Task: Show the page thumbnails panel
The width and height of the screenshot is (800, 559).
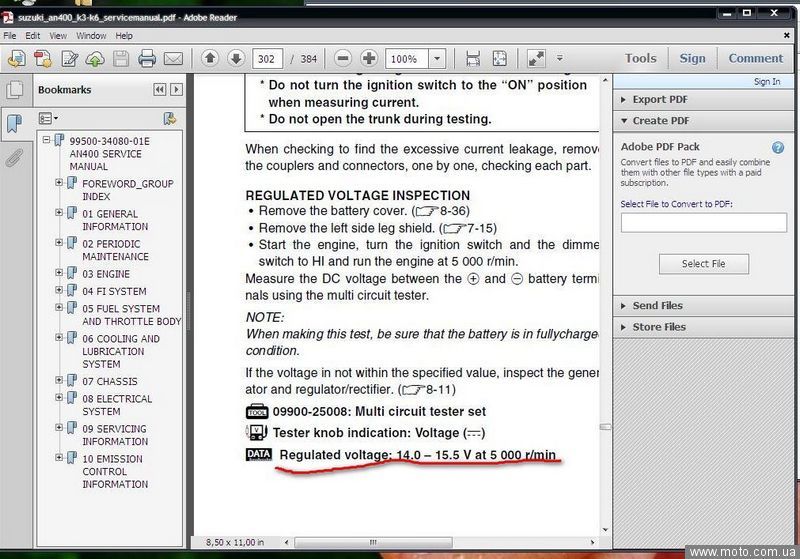Action: [x=14, y=91]
